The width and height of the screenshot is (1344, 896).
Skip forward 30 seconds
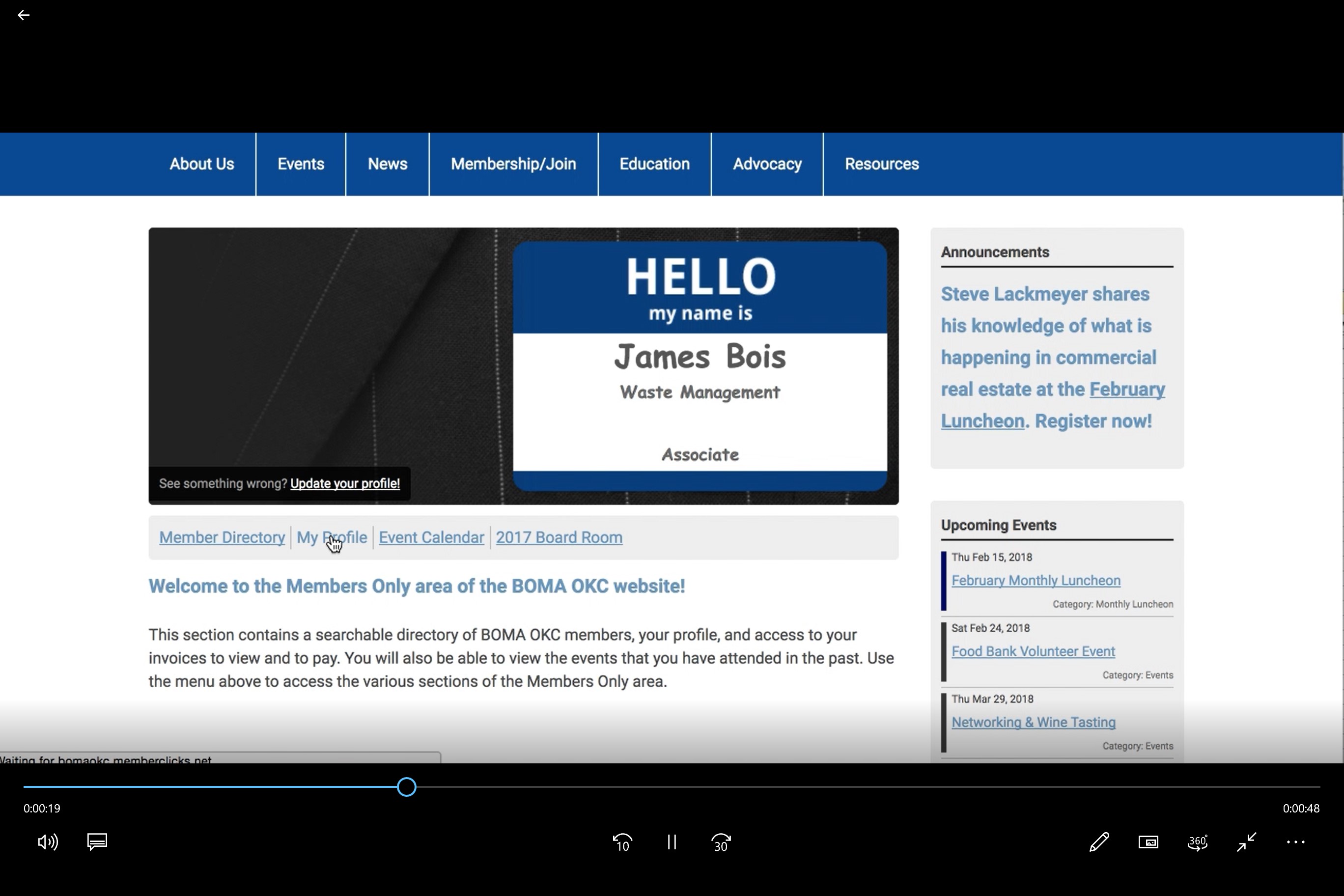(x=721, y=842)
